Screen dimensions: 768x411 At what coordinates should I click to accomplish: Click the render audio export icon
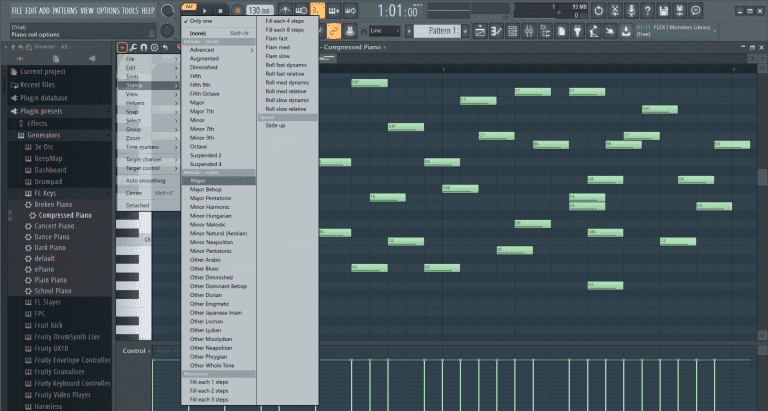(679, 10)
